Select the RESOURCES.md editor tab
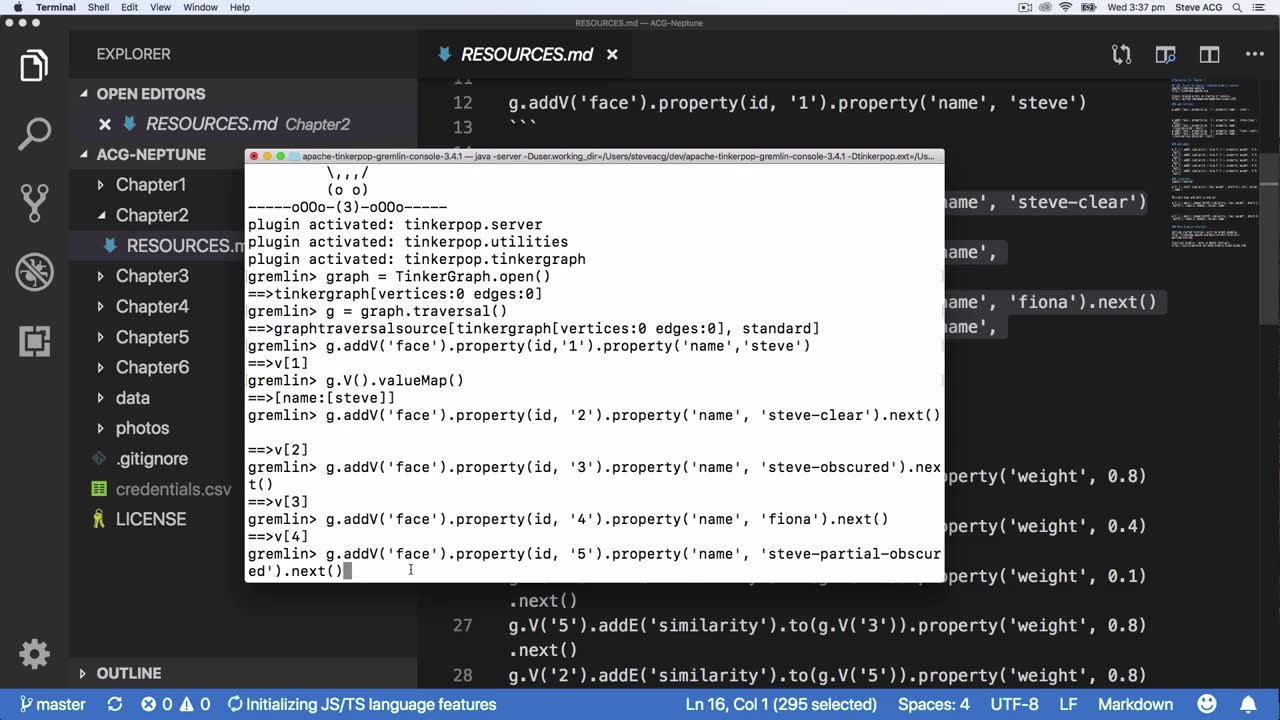1280x720 pixels. (526, 54)
